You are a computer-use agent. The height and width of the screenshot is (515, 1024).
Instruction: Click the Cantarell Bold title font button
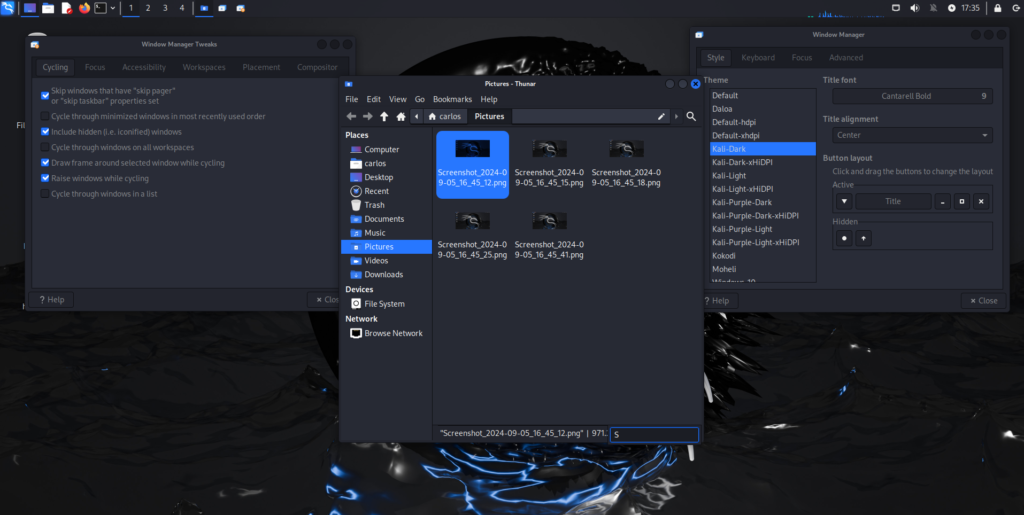coord(912,97)
